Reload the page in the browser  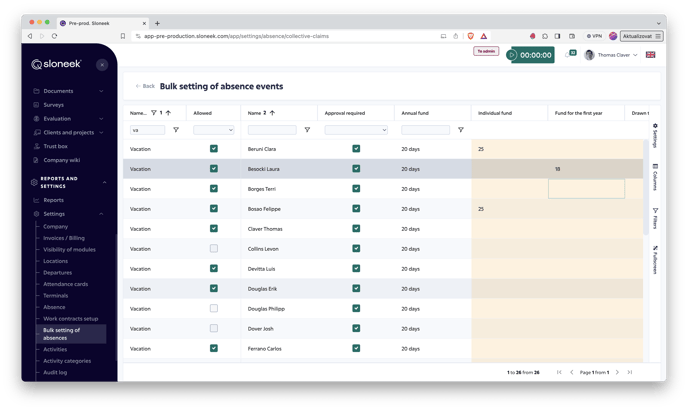54,36
